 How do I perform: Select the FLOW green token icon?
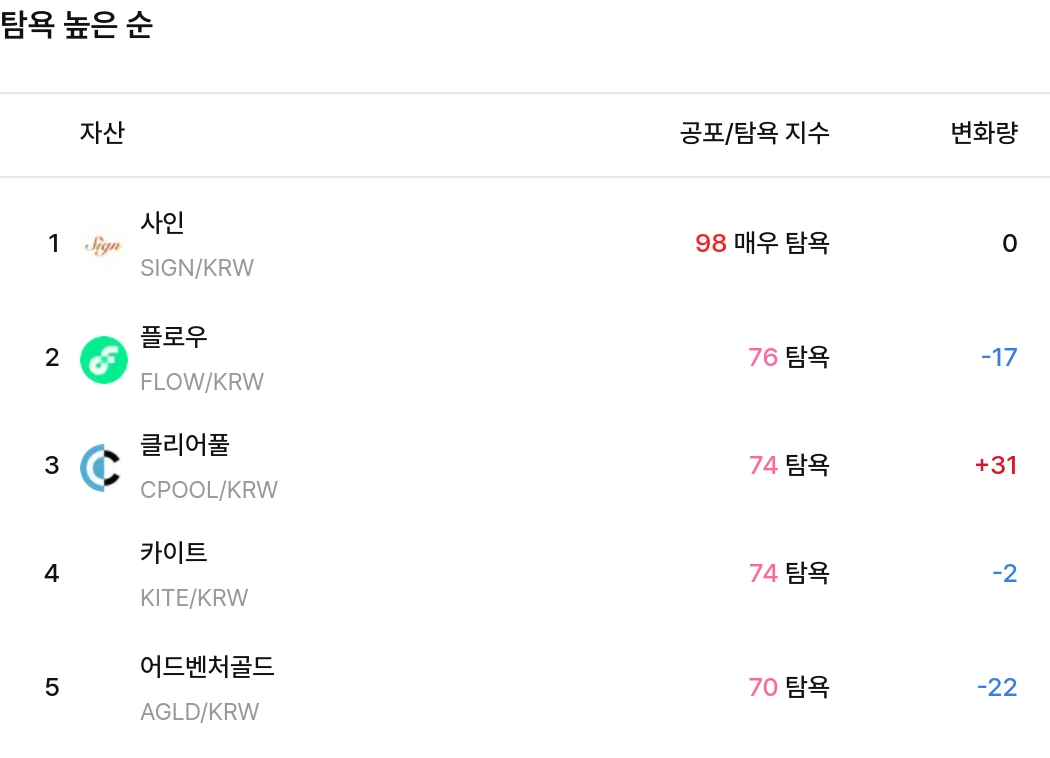pyautogui.click(x=103, y=358)
